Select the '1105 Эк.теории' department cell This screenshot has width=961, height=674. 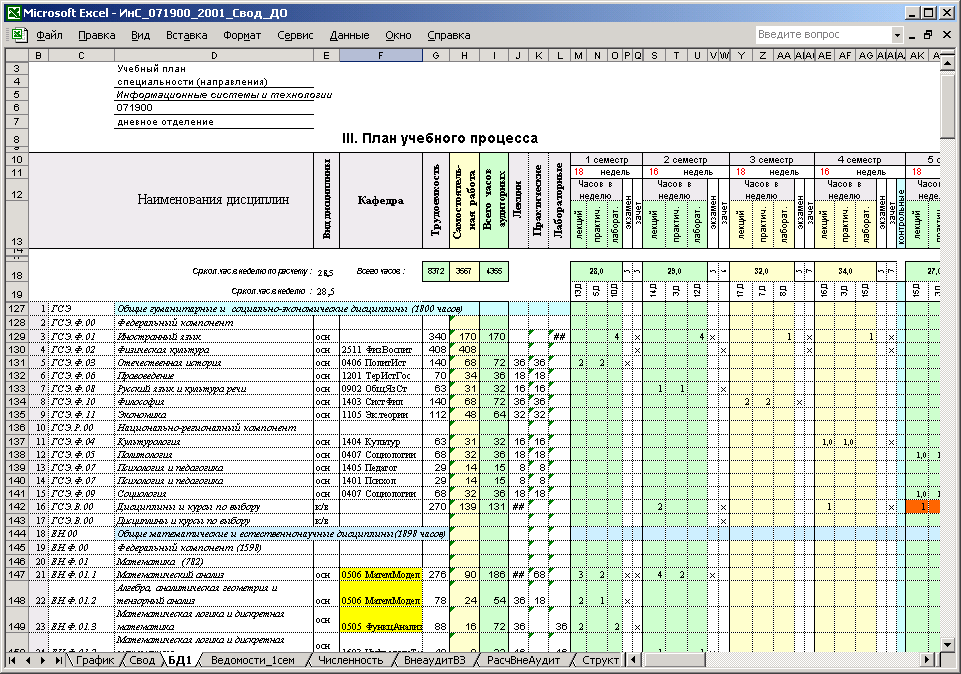pyautogui.click(x=381, y=415)
